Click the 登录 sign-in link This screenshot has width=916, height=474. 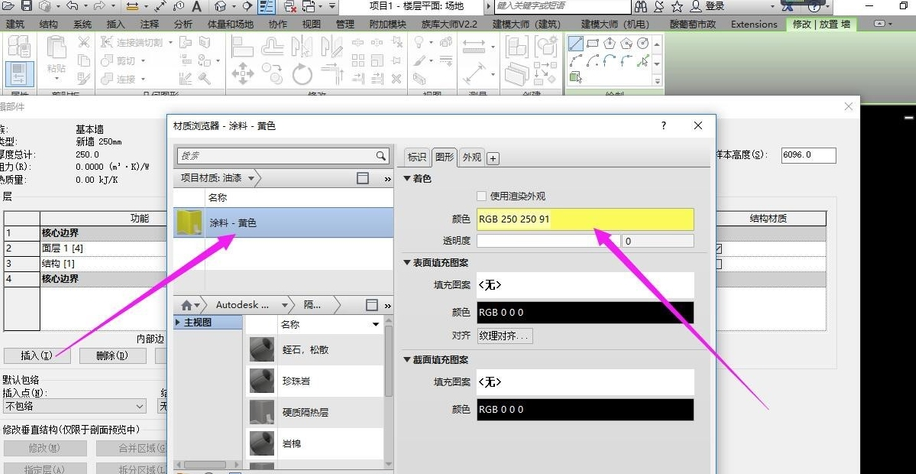point(714,6)
